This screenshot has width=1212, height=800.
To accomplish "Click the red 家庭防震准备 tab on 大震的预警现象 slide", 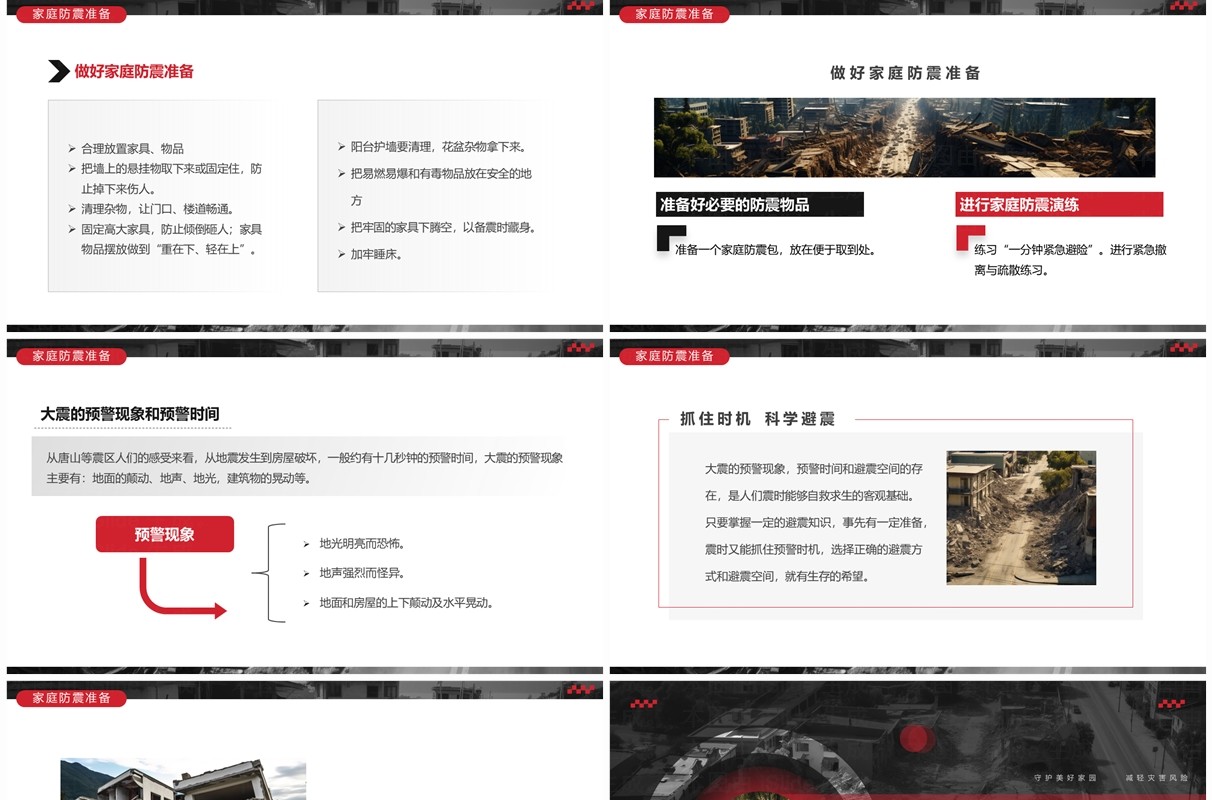I will 71,356.
